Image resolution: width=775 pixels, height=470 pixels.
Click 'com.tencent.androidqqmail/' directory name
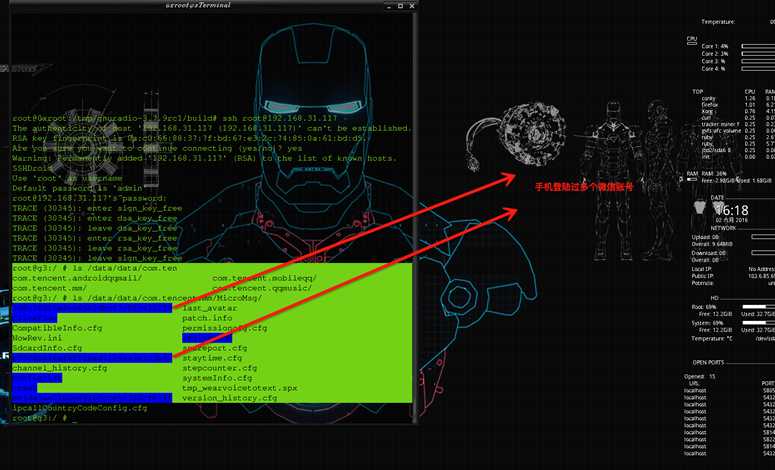click(77, 278)
